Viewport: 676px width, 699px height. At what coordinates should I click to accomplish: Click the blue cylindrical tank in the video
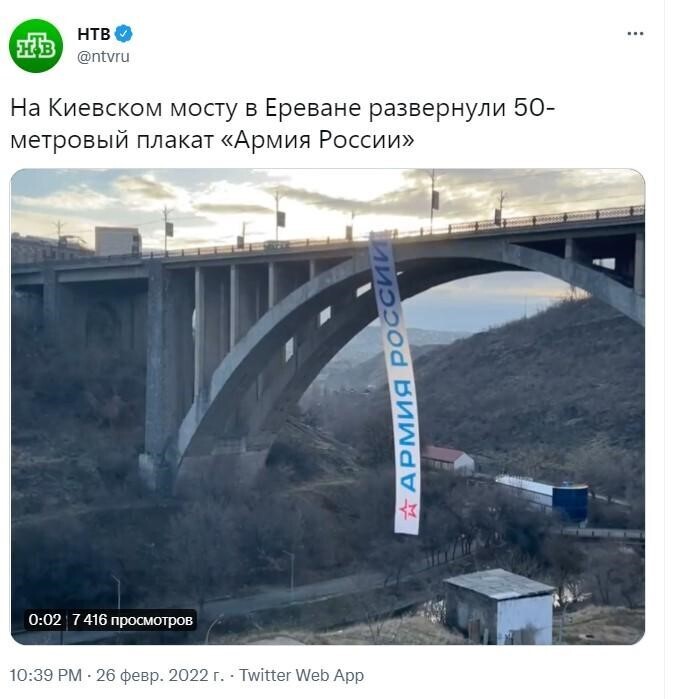click(x=570, y=502)
